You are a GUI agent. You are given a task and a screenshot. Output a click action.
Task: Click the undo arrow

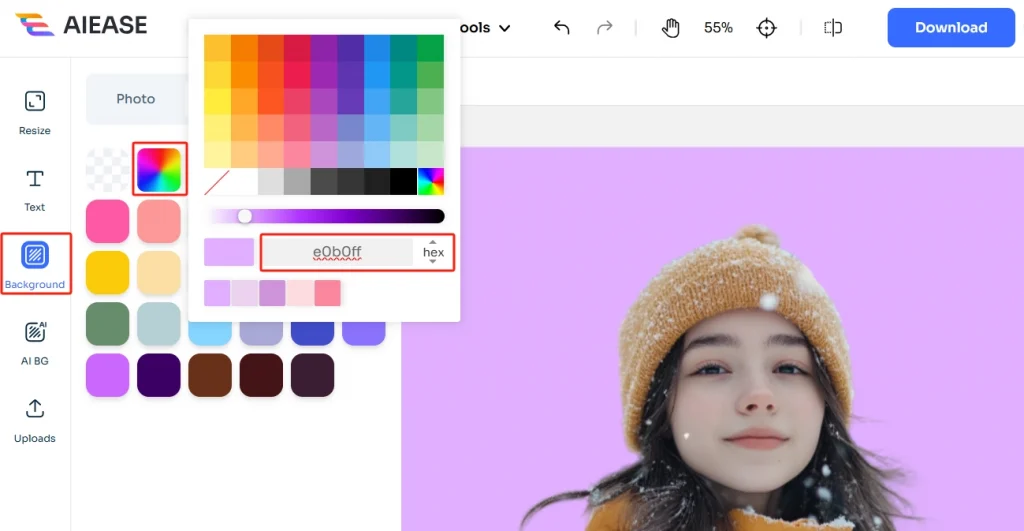pos(562,28)
